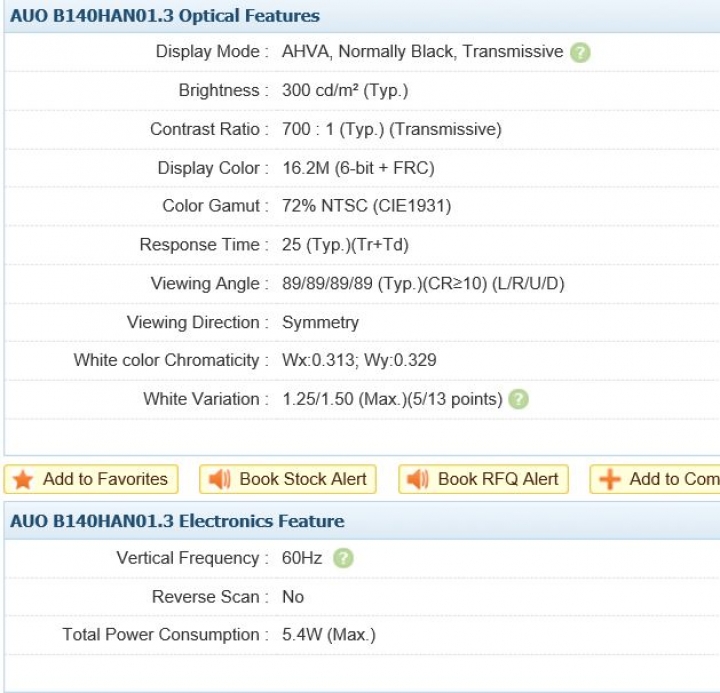Click the 'White Variation :' label
The image size is (720, 693).
coord(206,399)
